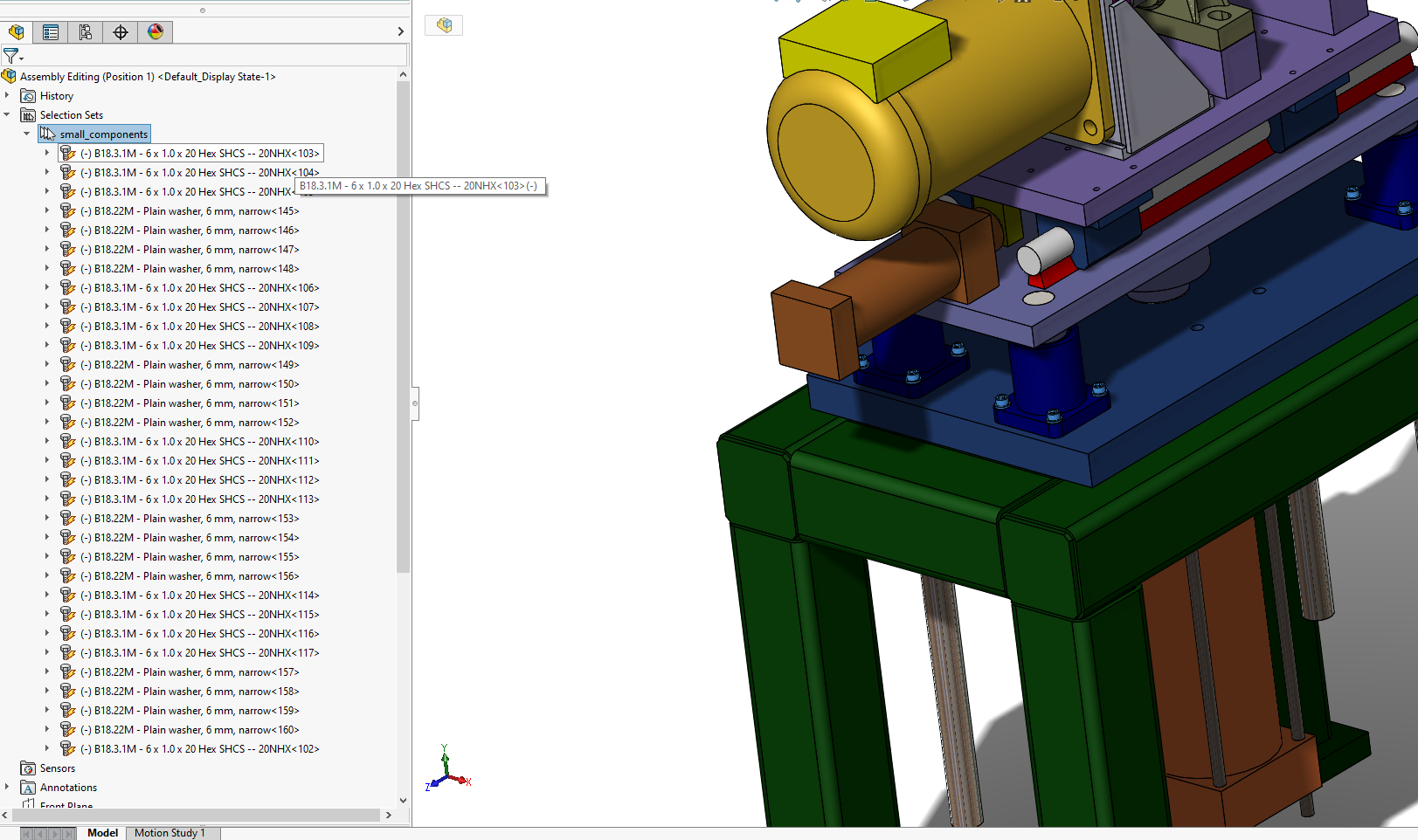Viewport: 1418px width, 840px height.
Task: Switch to the PropertyManager tab icon
Action: tap(51, 32)
